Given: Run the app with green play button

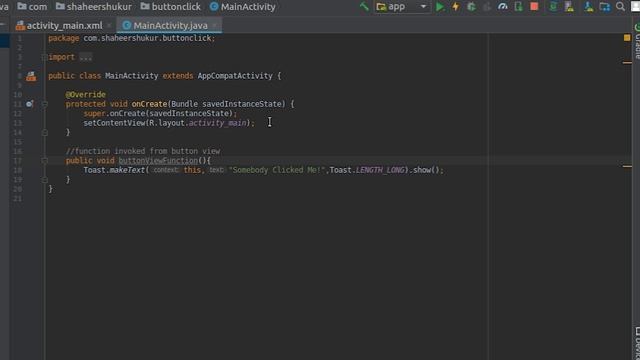Looking at the screenshot, I should coord(440,7).
